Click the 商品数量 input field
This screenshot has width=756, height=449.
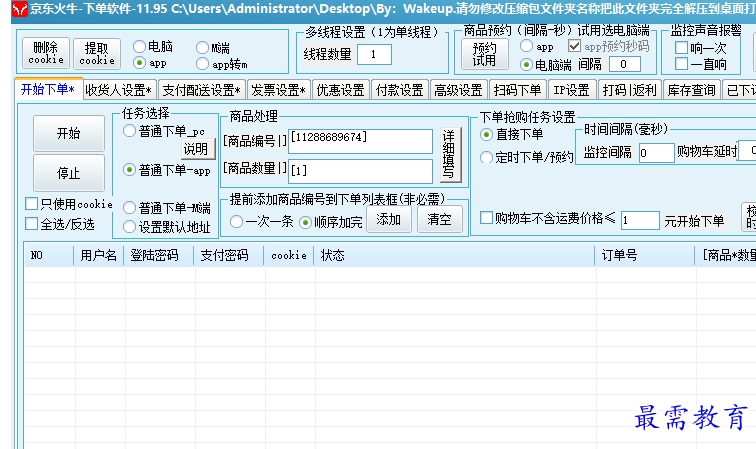click(x=360, y=171)
